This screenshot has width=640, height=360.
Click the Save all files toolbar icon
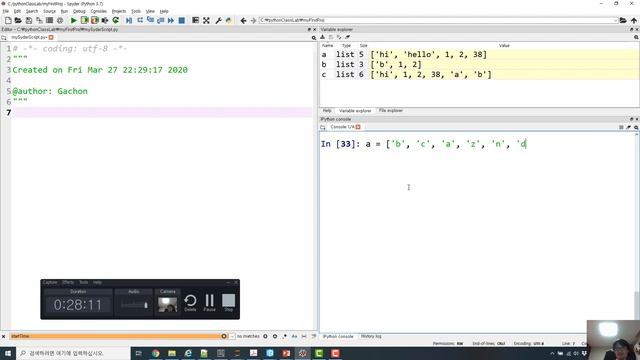39,20
